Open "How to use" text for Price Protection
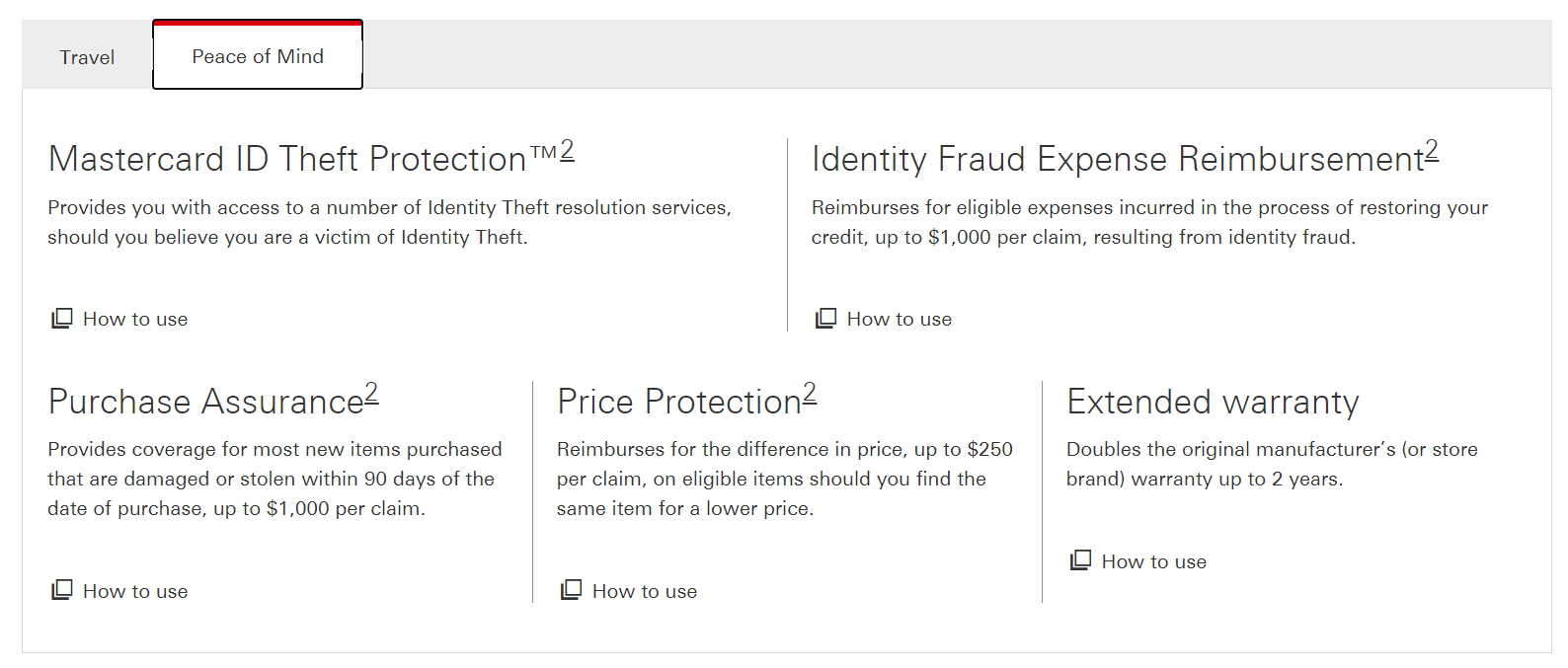This screenshot has width=1568, height=668. point(645,591)
